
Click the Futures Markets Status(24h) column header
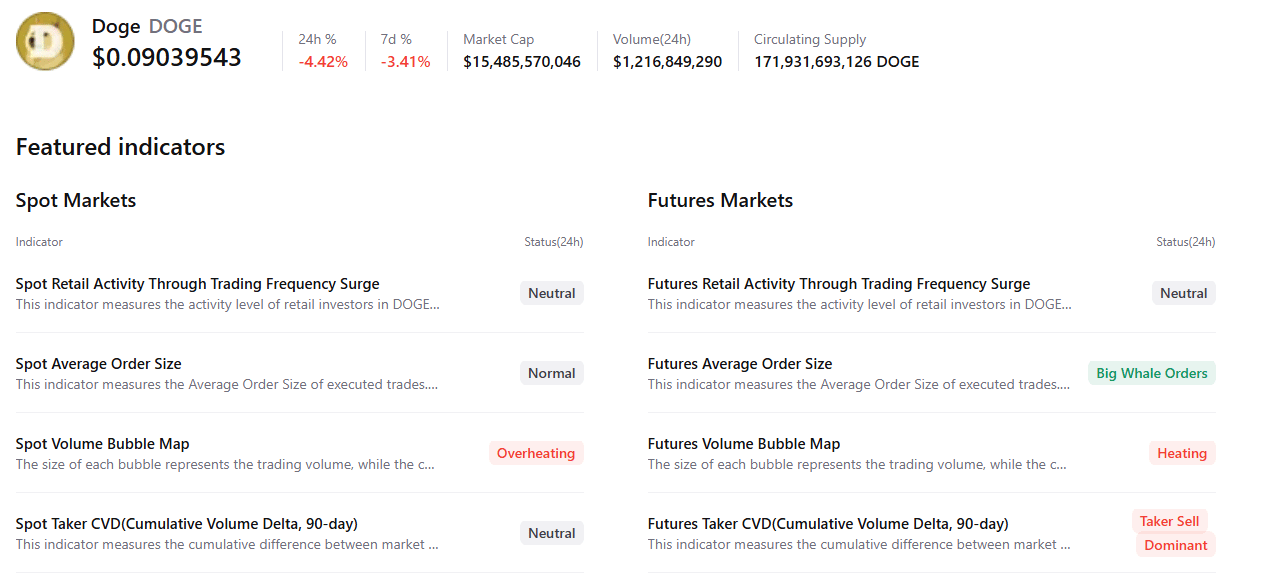pos(1186,242)
